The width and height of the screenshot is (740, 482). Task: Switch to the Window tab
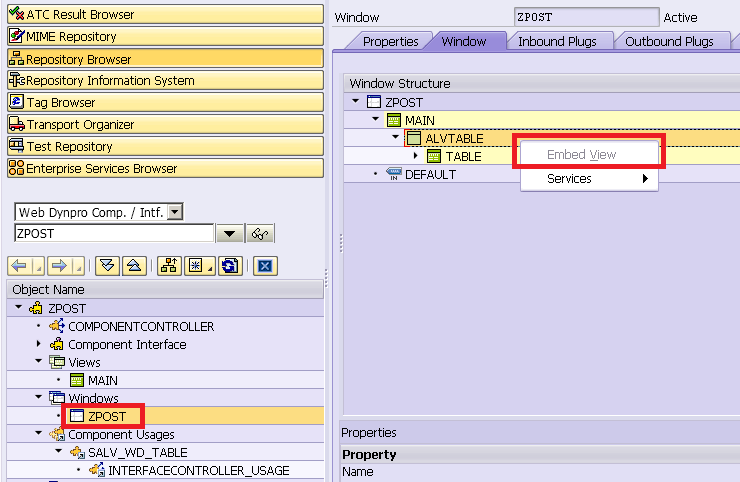pos(463,42)
